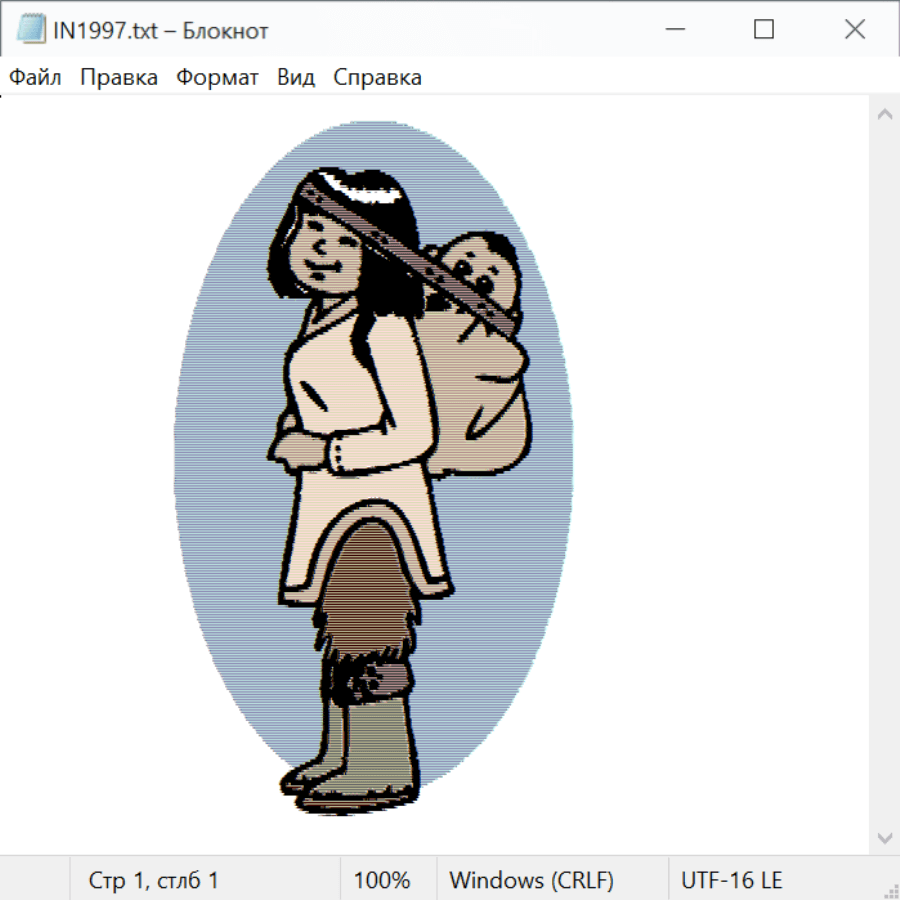Click the scroll up arrow
900x900 pixels.
[x=884, y=114]
